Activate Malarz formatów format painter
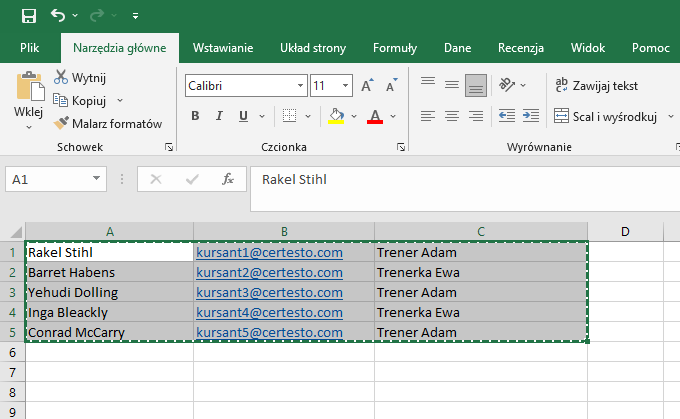This screenshot has width=680, height=419. click(108, 124)
